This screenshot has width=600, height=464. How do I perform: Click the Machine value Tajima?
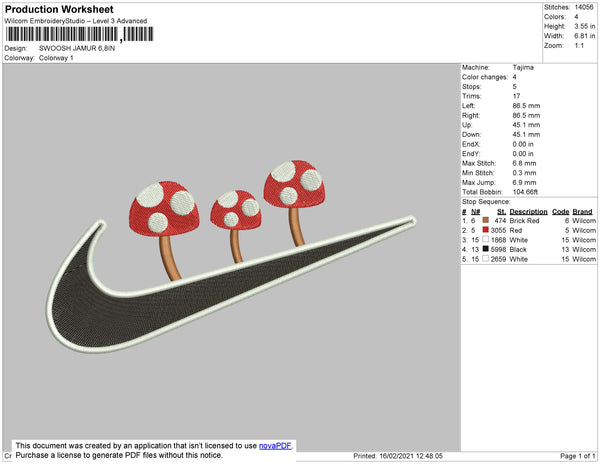pos(523,67)
